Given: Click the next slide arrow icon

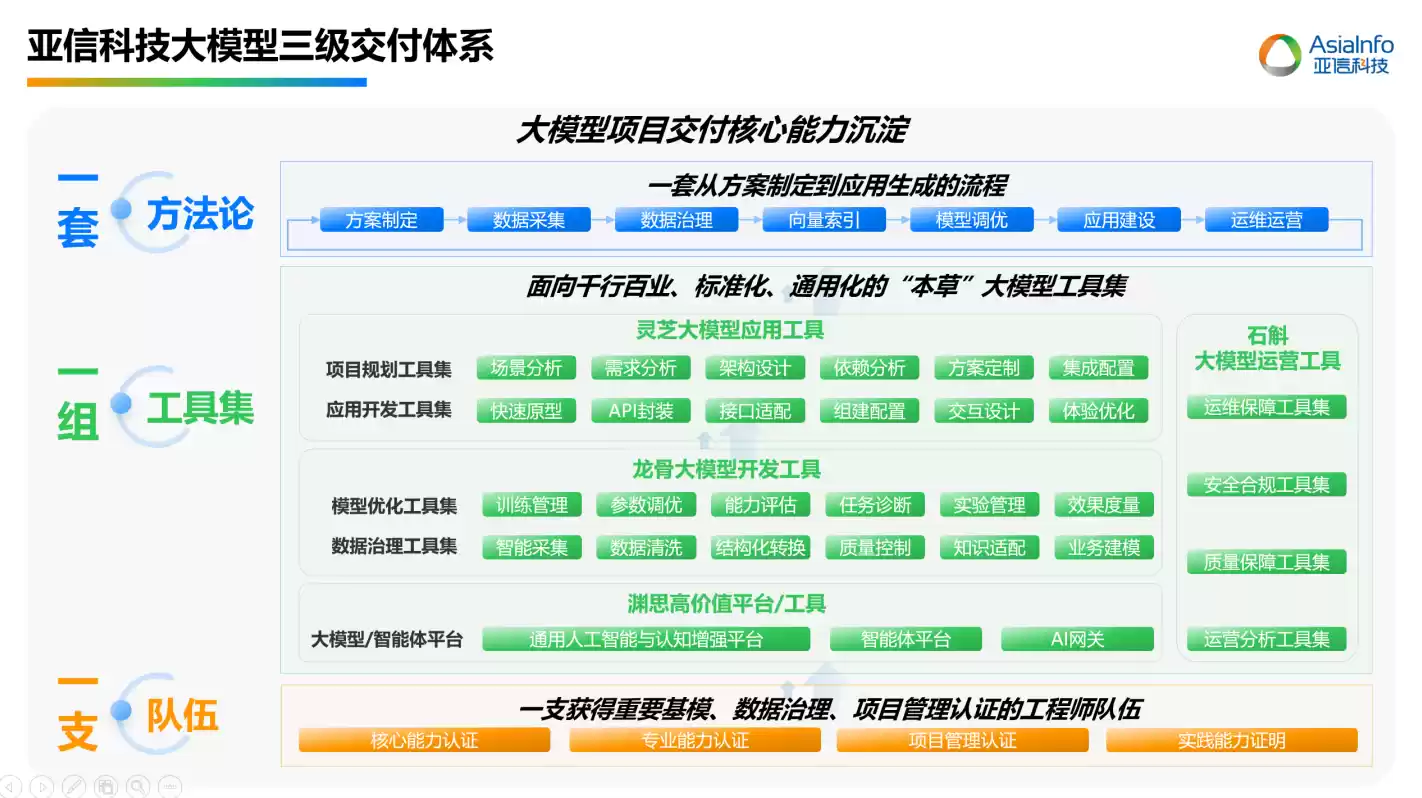Looking at the screenshot, I should (42, 786).
